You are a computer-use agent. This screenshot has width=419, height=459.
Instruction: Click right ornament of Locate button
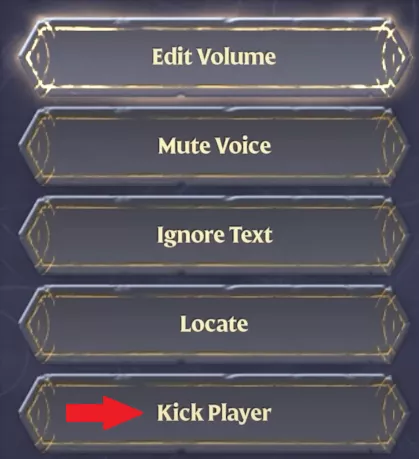click(x=393, y=324)
